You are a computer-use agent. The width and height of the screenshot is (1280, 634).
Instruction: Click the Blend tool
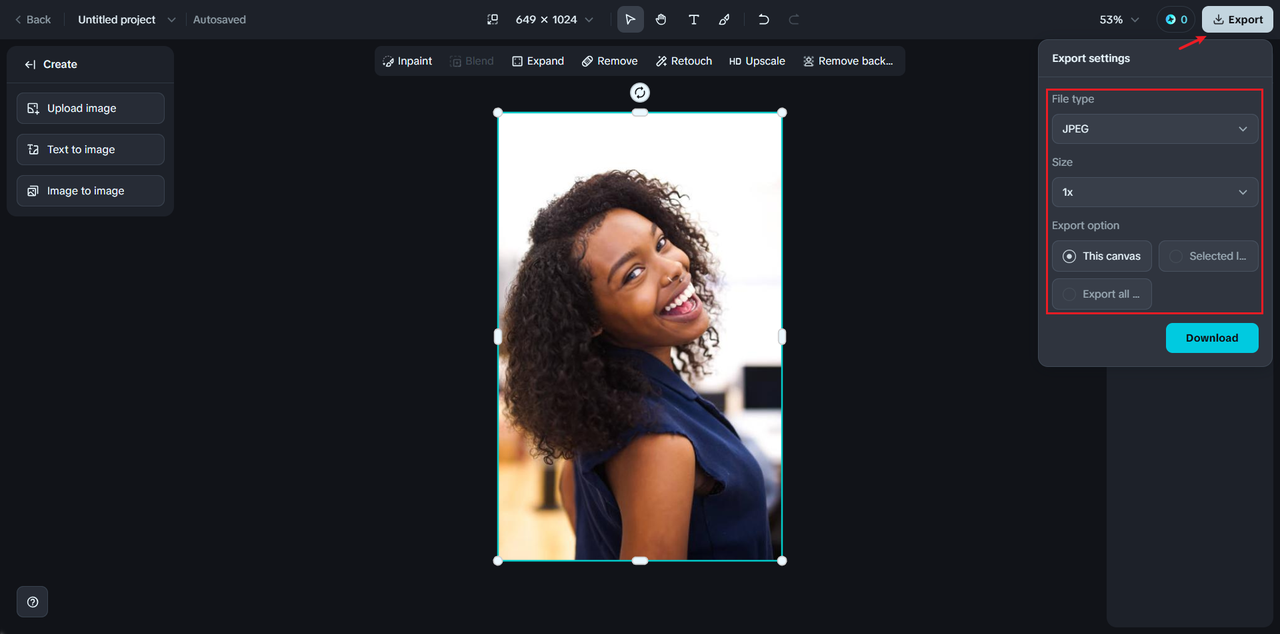471,61
